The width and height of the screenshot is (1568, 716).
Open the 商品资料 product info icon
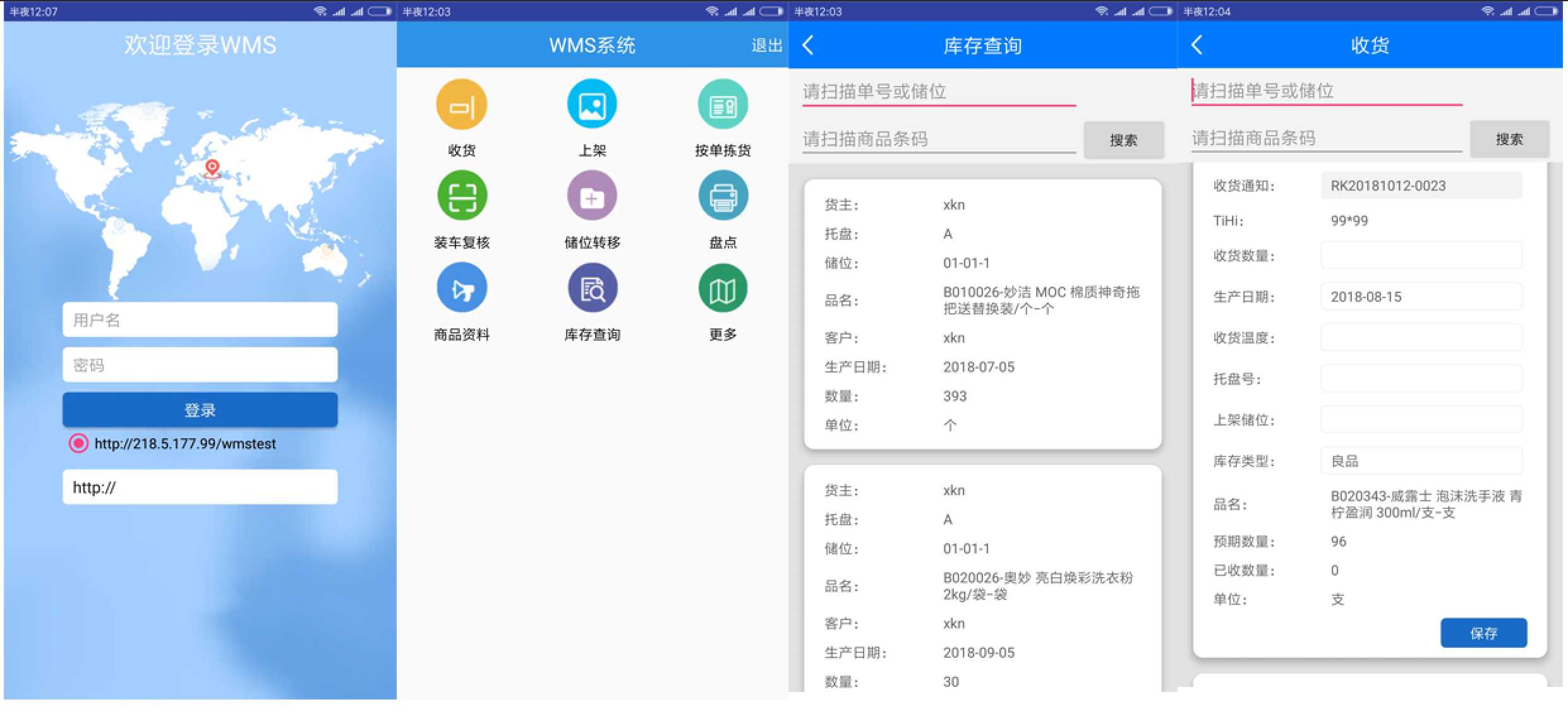tap(462, 288)
